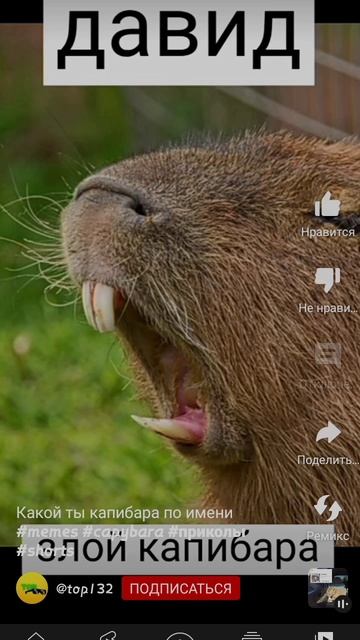The width and height of the screenshot is (360, 640).
Task: Tap the thumbs-up Like icon
Action: coord(327,205)
